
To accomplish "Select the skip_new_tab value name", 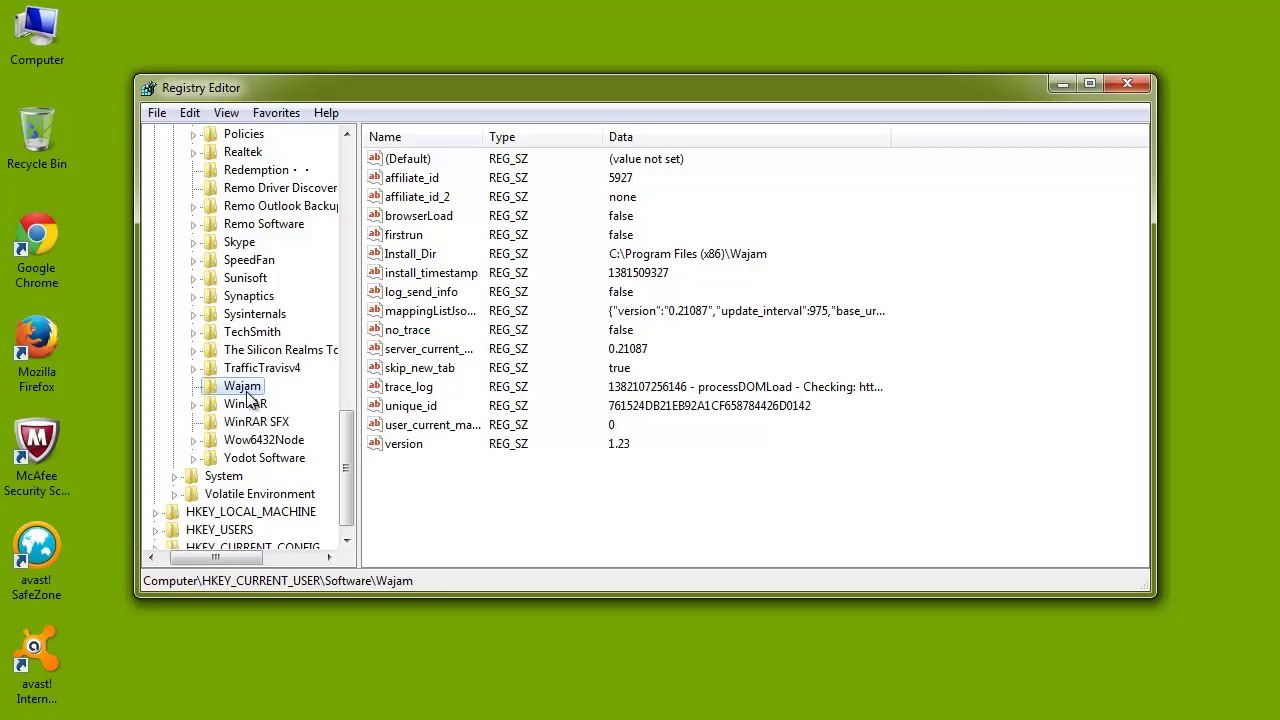I will tap(420, 368).
